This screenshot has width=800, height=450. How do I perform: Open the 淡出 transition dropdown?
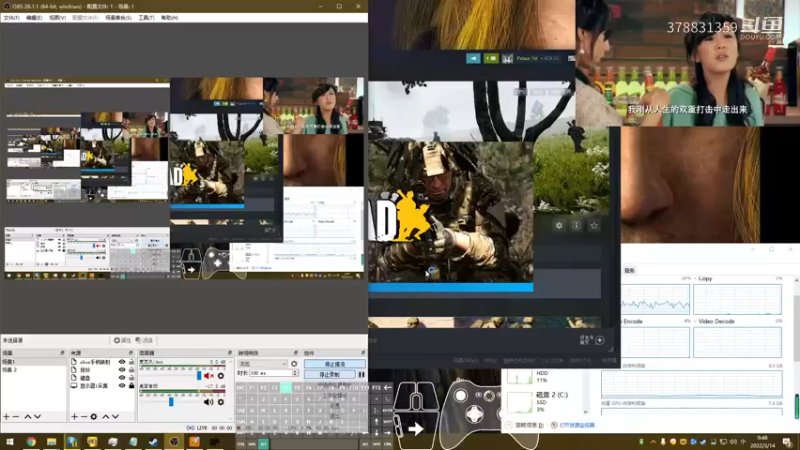262,364
